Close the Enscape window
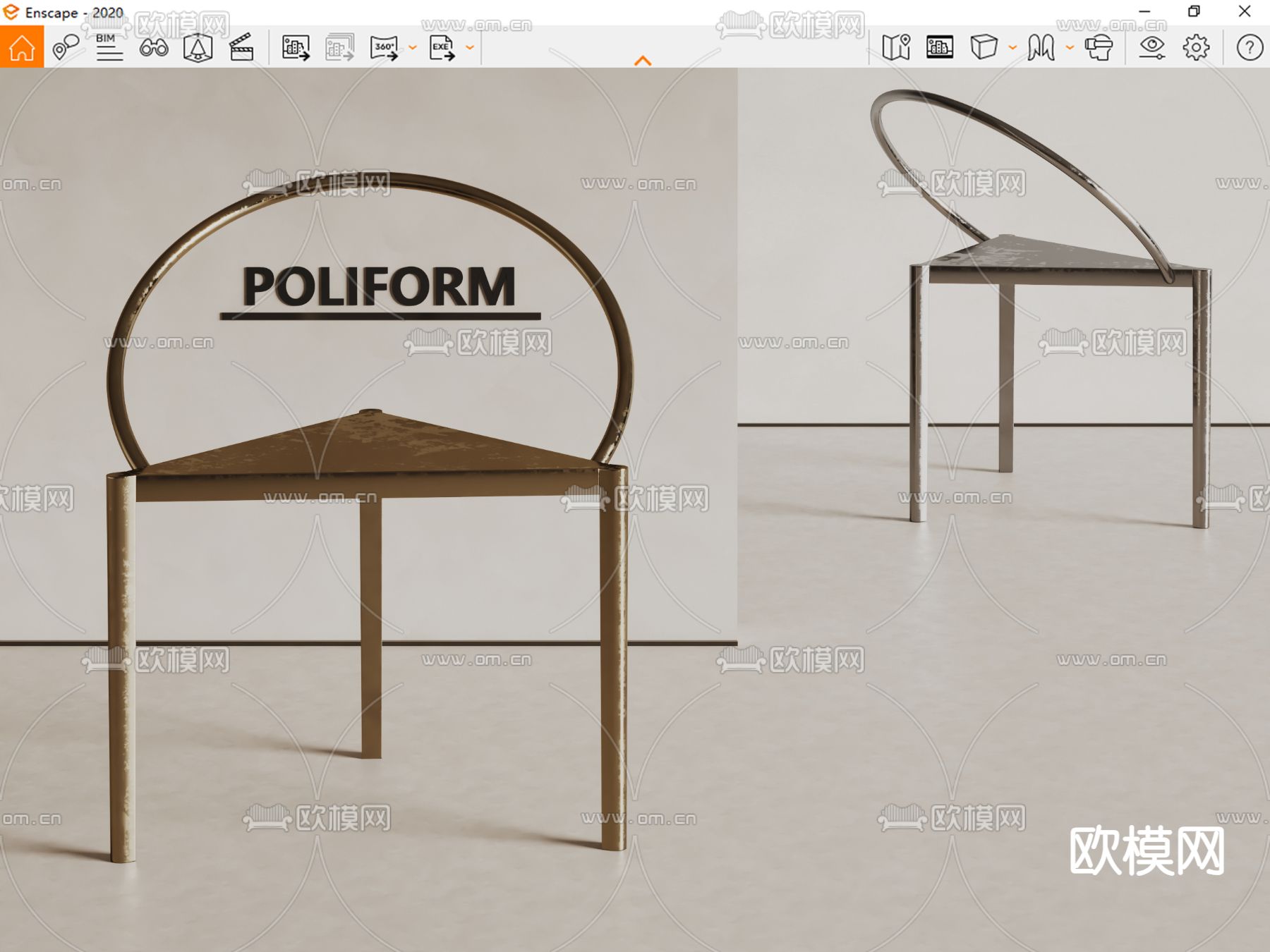Image resolution: width=1270 pixels, height=952 pixels. (1245, 11)
